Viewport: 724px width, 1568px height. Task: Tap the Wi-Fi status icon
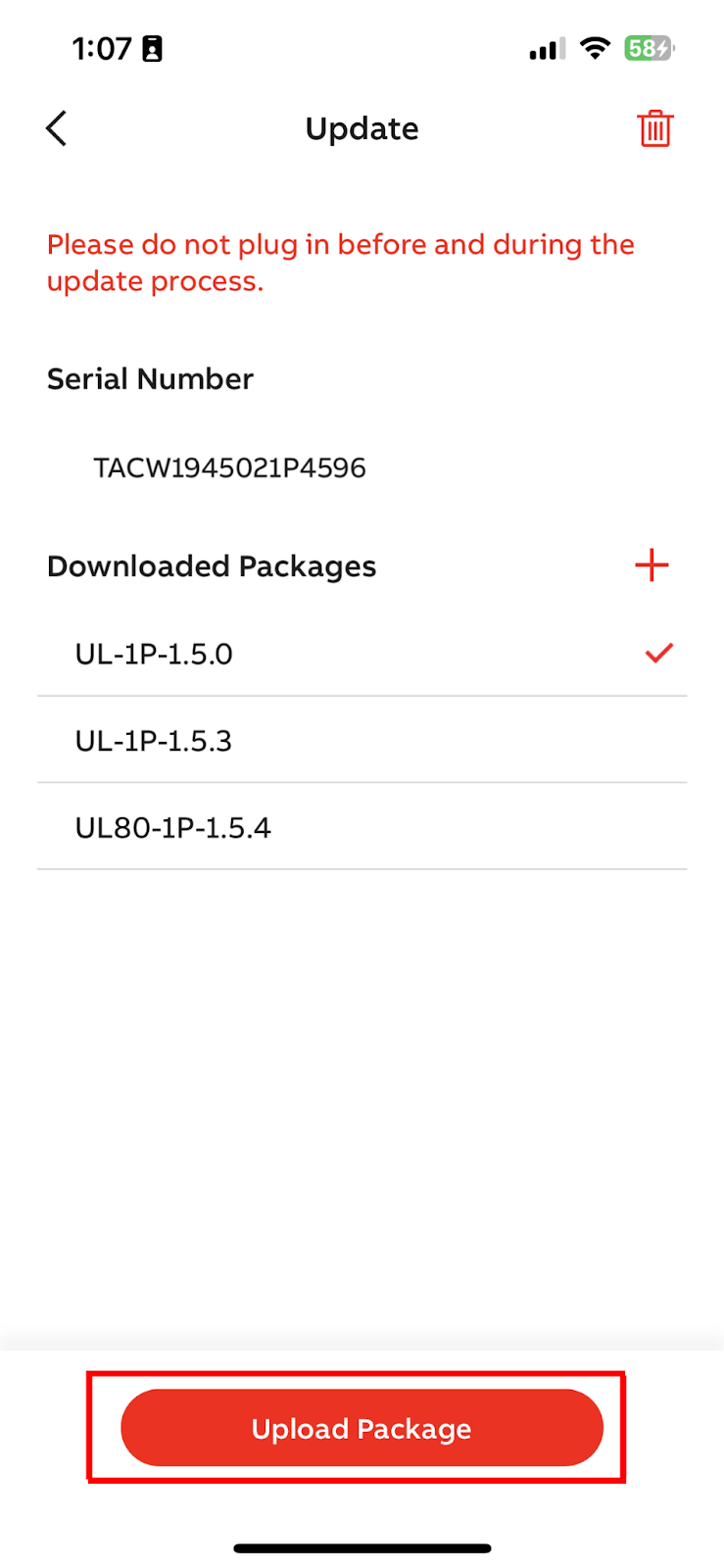pos(595,48)
